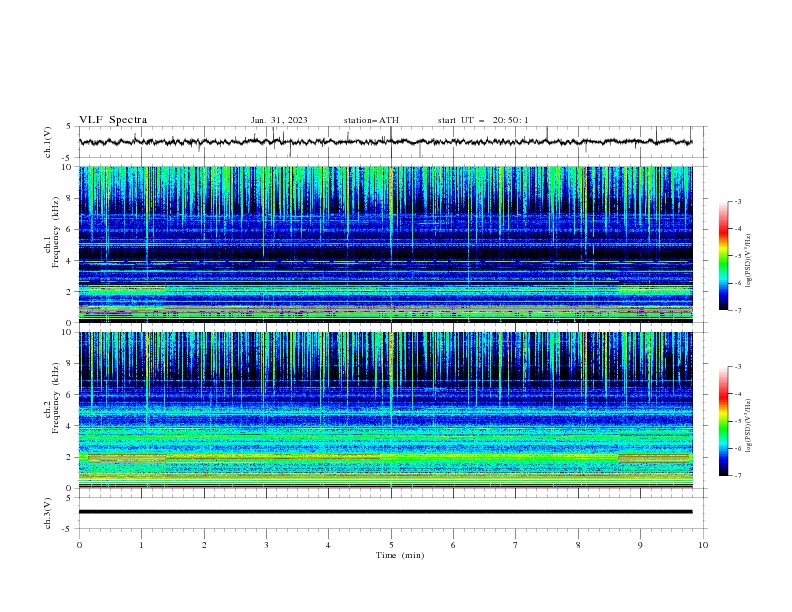Click the ch.1 colorbar 'log(PSD)(V²/Hz)' label

[749, 261]
